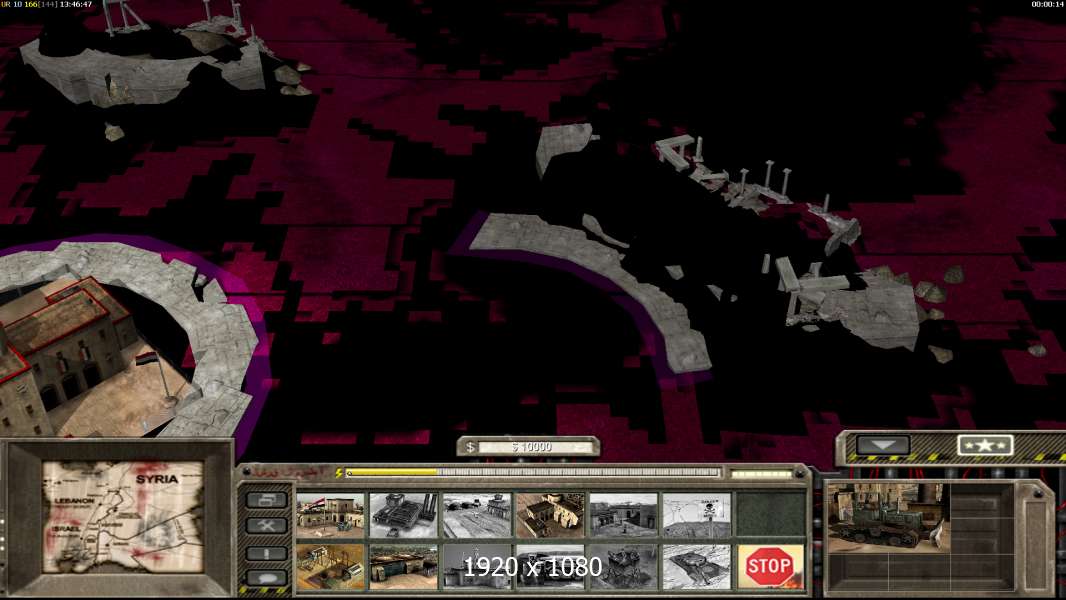Pick the greyed airfield build icon
This screenshot has width=1066, height=600.
click(x=477, y=515)
